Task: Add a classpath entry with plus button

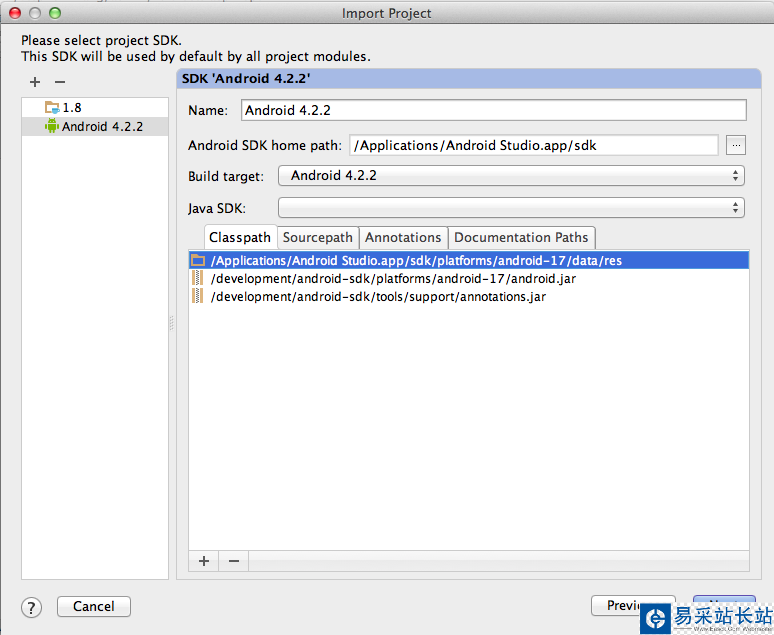Action: (x=204, y=561)
